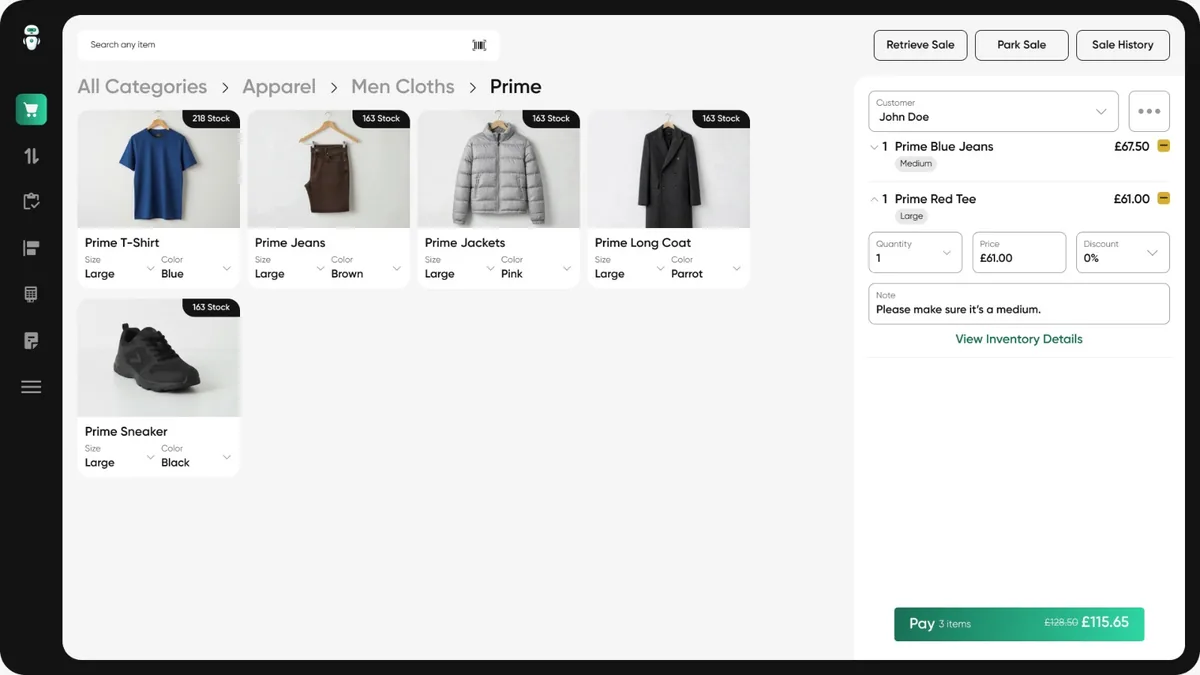The image size is (1200, 675).
Task: Open Prime Jeans Size dropdown
Action: click(289, 267)
